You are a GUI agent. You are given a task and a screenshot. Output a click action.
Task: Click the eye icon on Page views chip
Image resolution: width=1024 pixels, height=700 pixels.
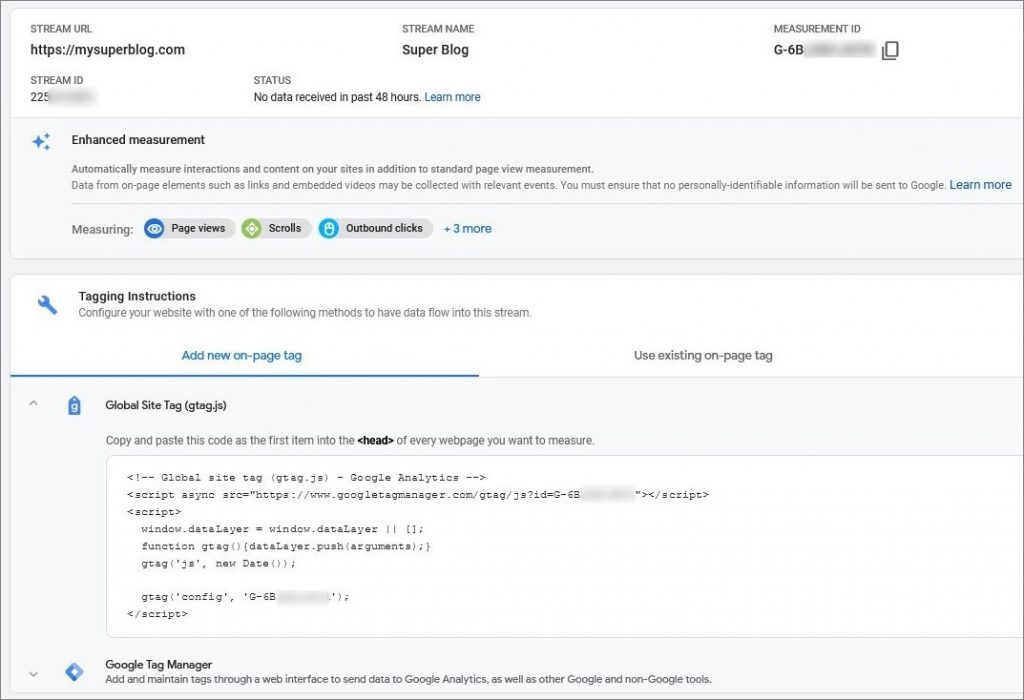pyautogui.click(x=155, y=228)
